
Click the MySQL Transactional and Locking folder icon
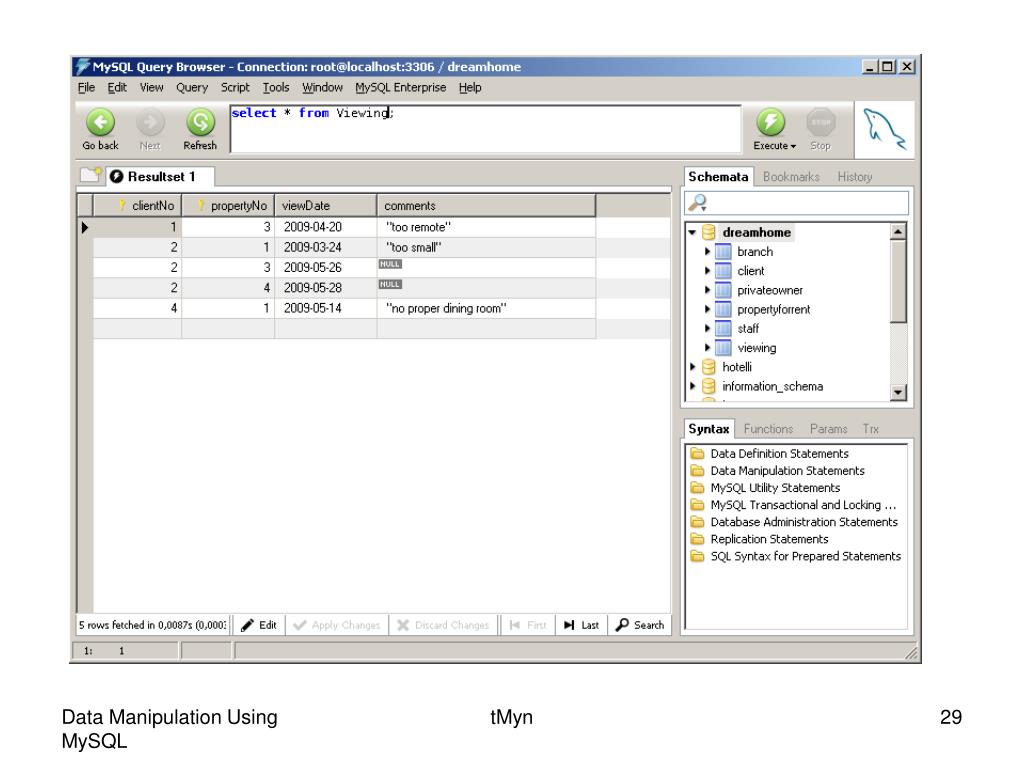(697, 505)
